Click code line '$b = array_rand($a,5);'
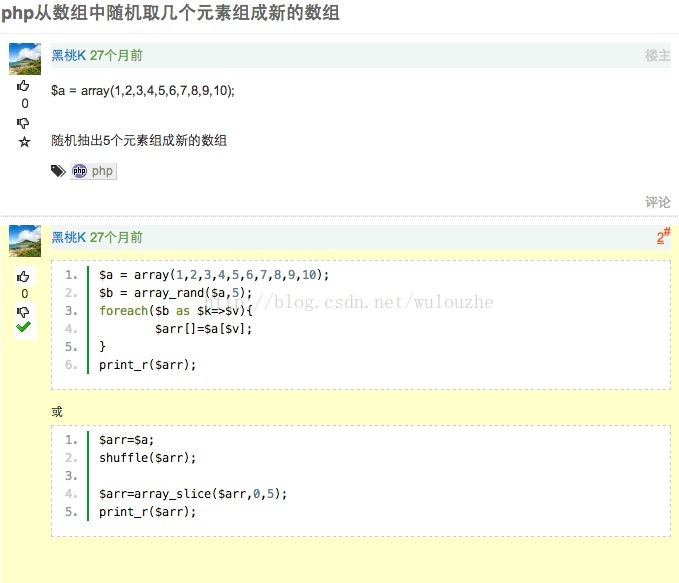679x583 pixels. coord(175,293)
